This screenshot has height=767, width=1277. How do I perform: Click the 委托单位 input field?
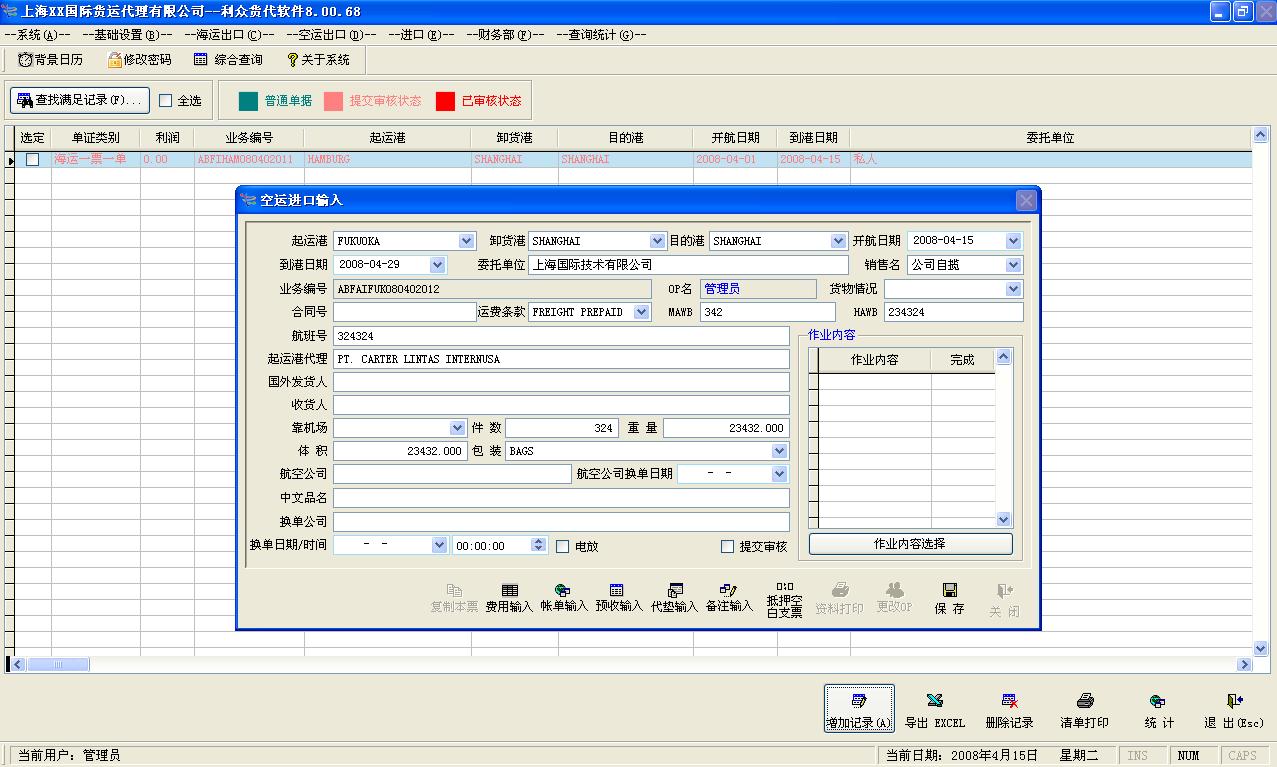688,265
